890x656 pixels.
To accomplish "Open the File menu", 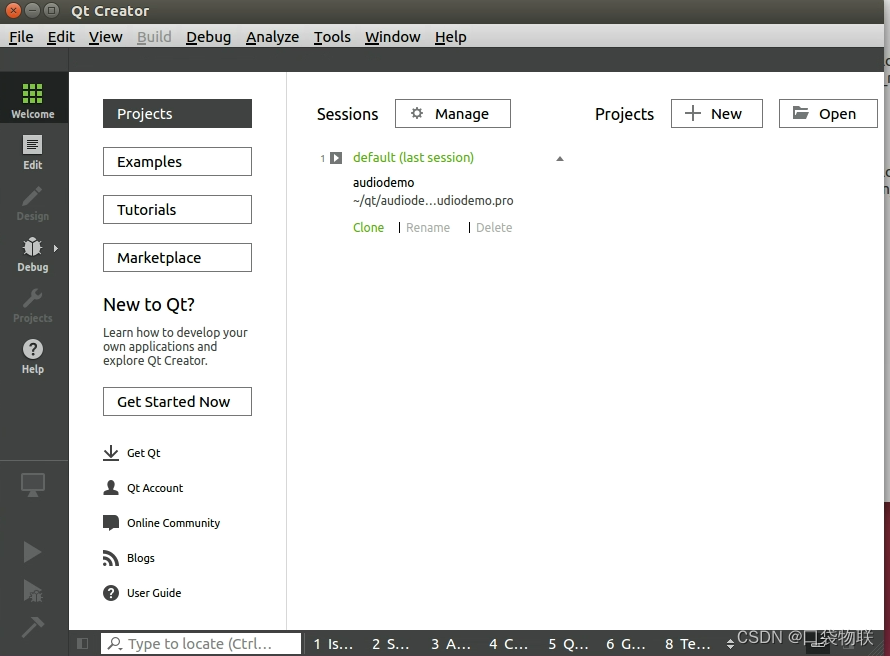I will 21,37.
